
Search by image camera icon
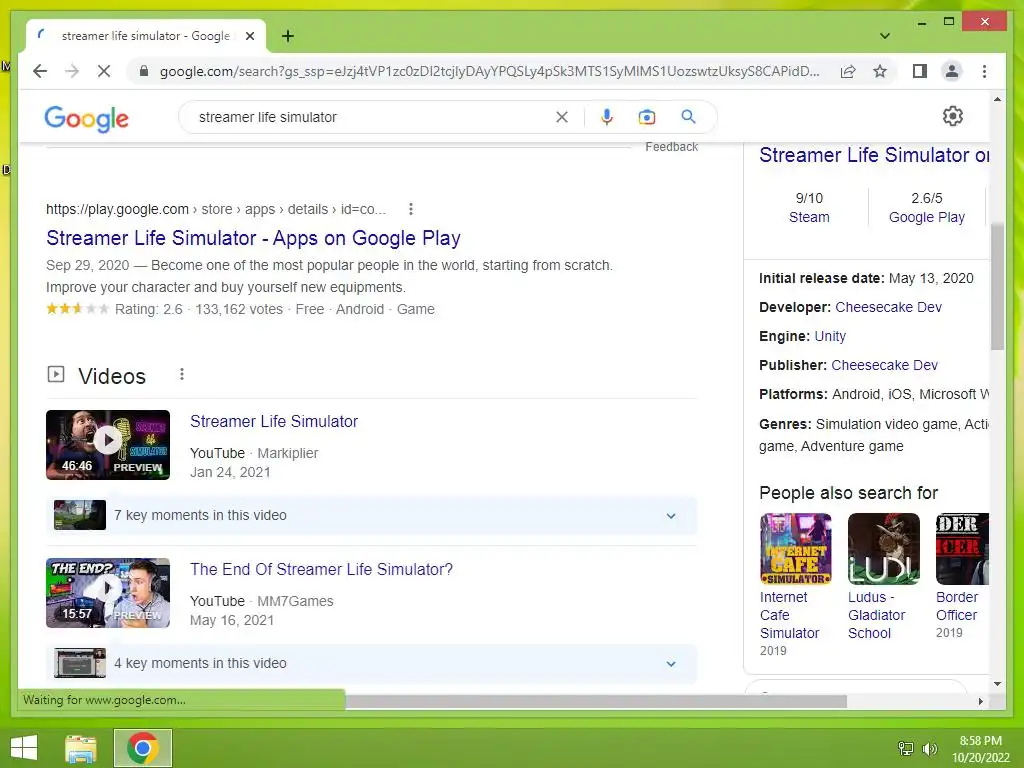pos(647,117)
